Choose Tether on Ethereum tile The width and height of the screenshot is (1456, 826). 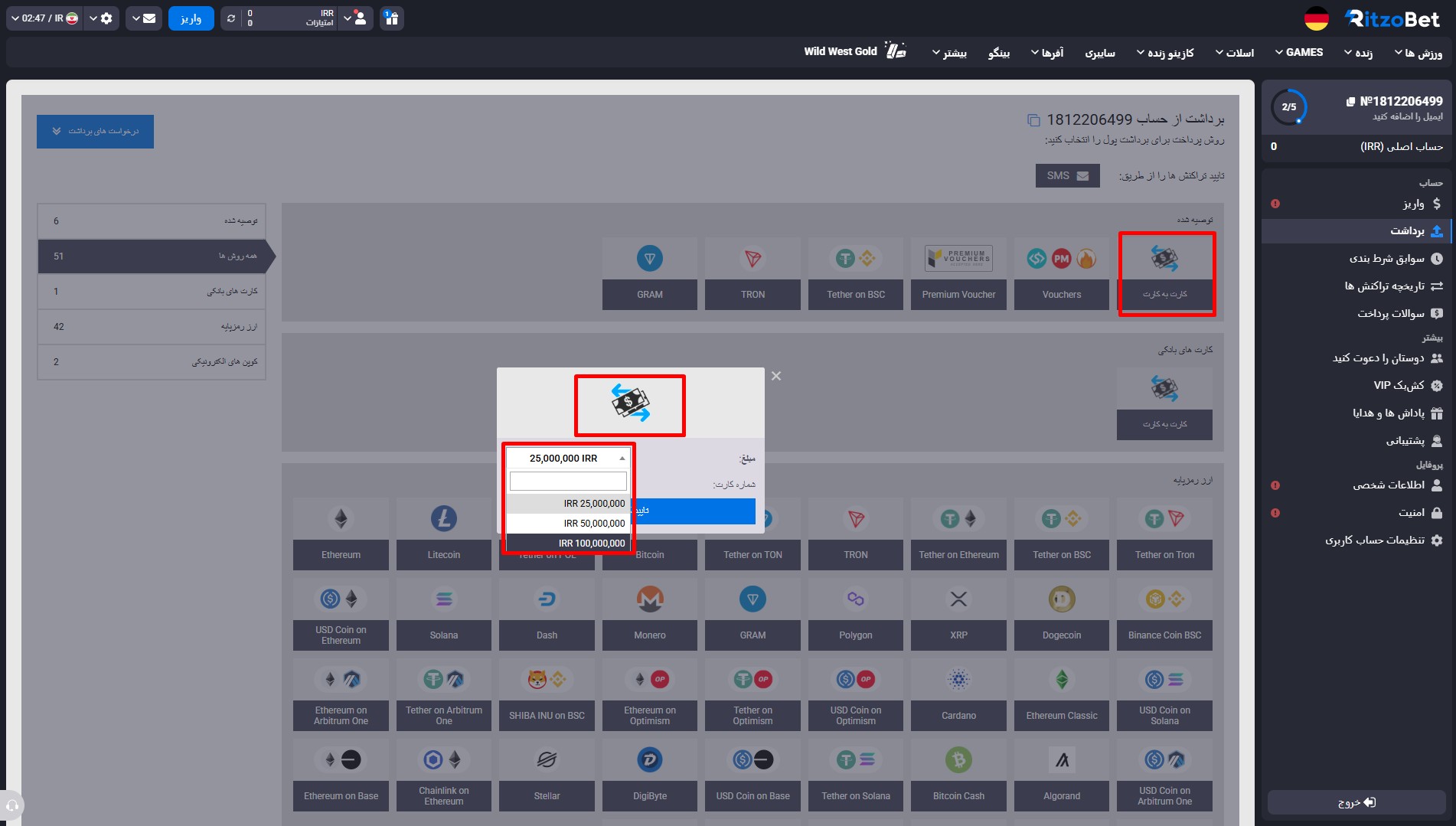958,534
